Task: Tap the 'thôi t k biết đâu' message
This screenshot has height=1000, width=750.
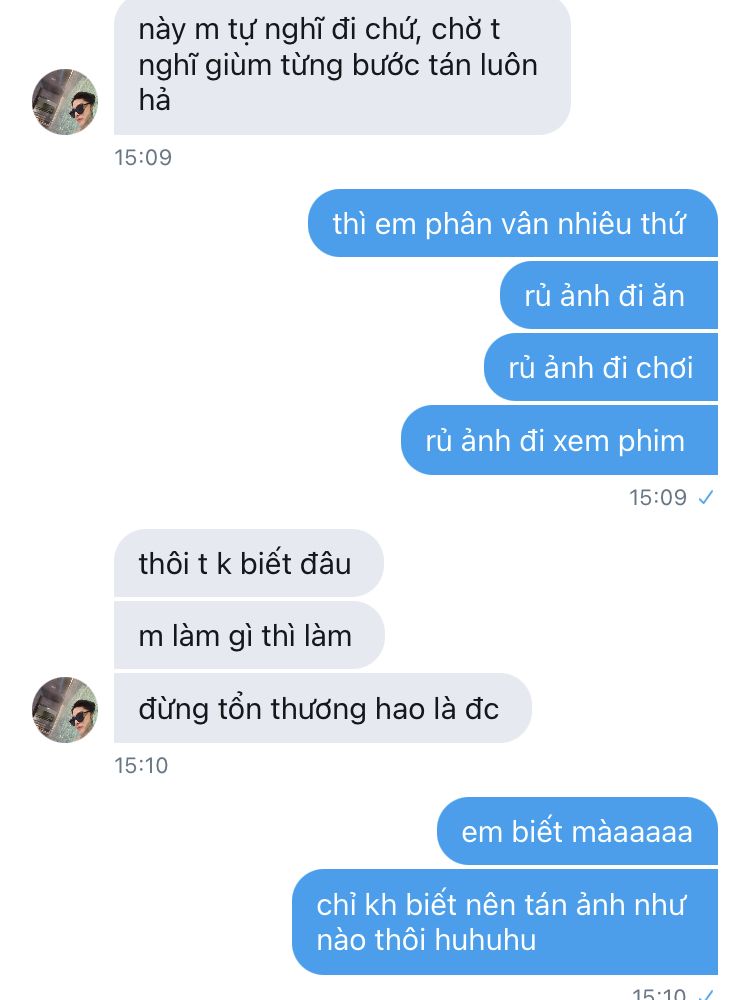Action: click(x=249, y=563)
